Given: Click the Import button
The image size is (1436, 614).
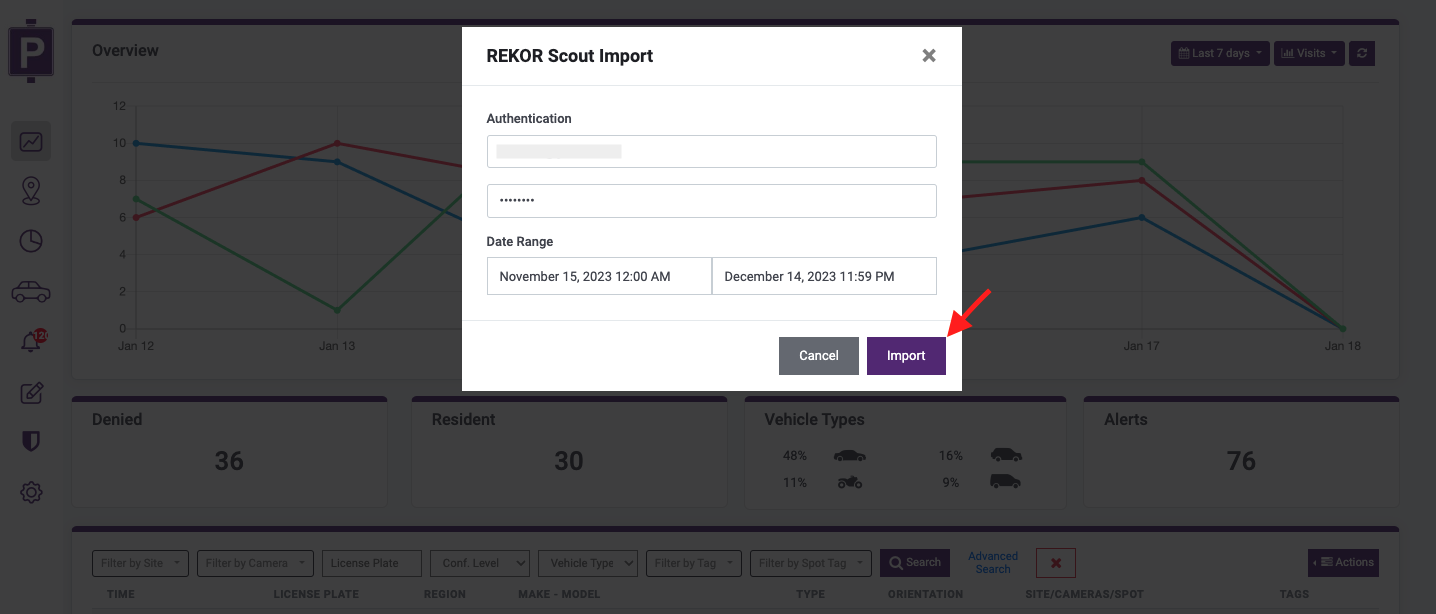Looking at the screenshot, I should [906, 356].
